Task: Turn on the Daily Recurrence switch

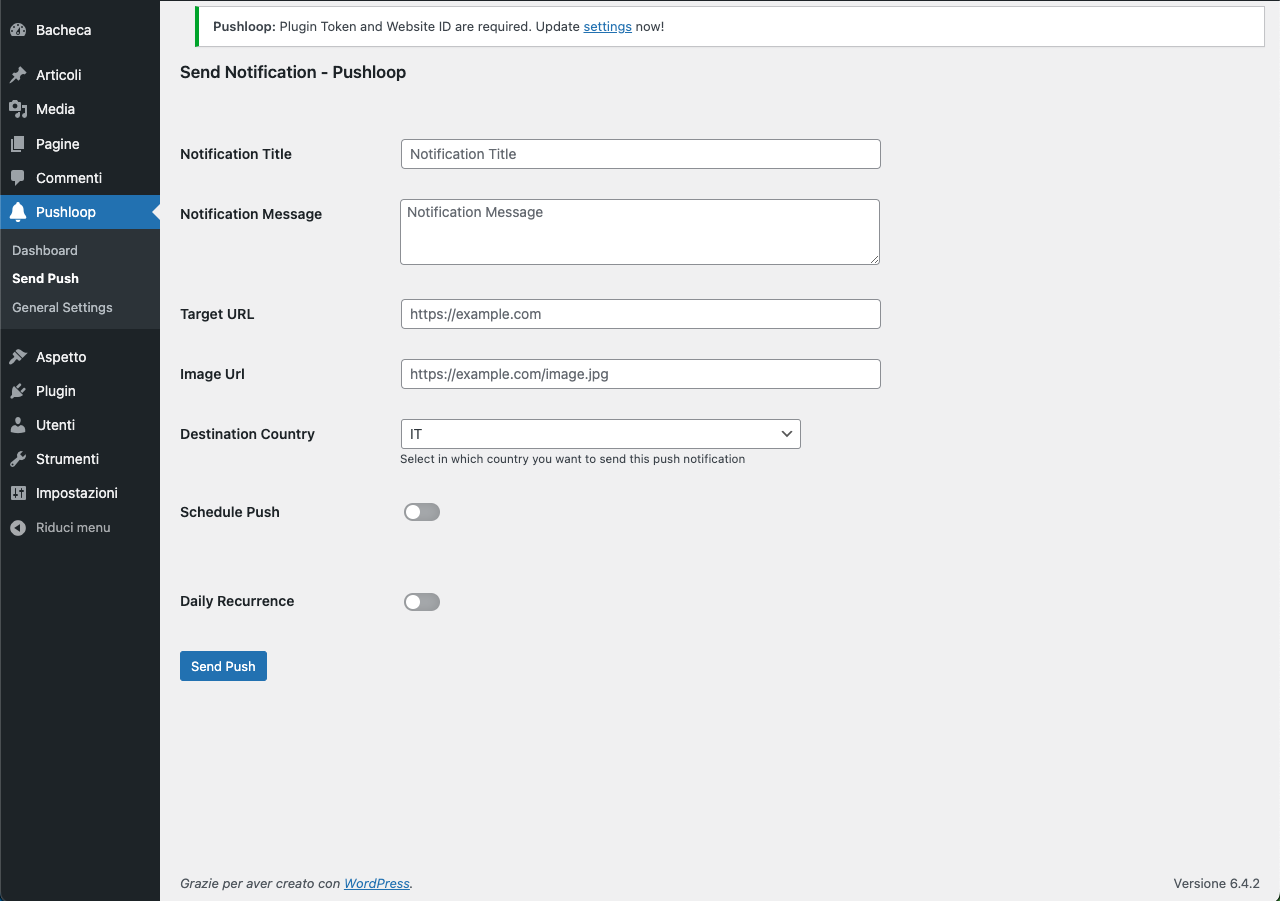Action: pyautogui.click(x=422, y=602)
